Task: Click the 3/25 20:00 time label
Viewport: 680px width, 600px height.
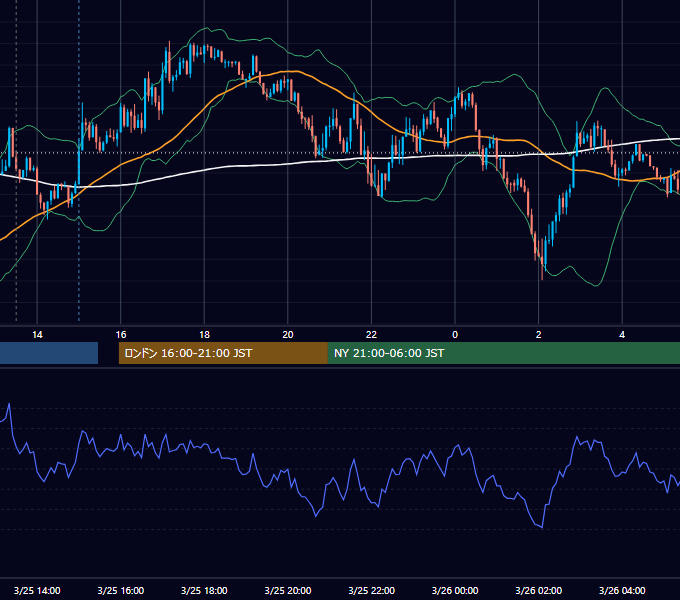Action: 288,590
